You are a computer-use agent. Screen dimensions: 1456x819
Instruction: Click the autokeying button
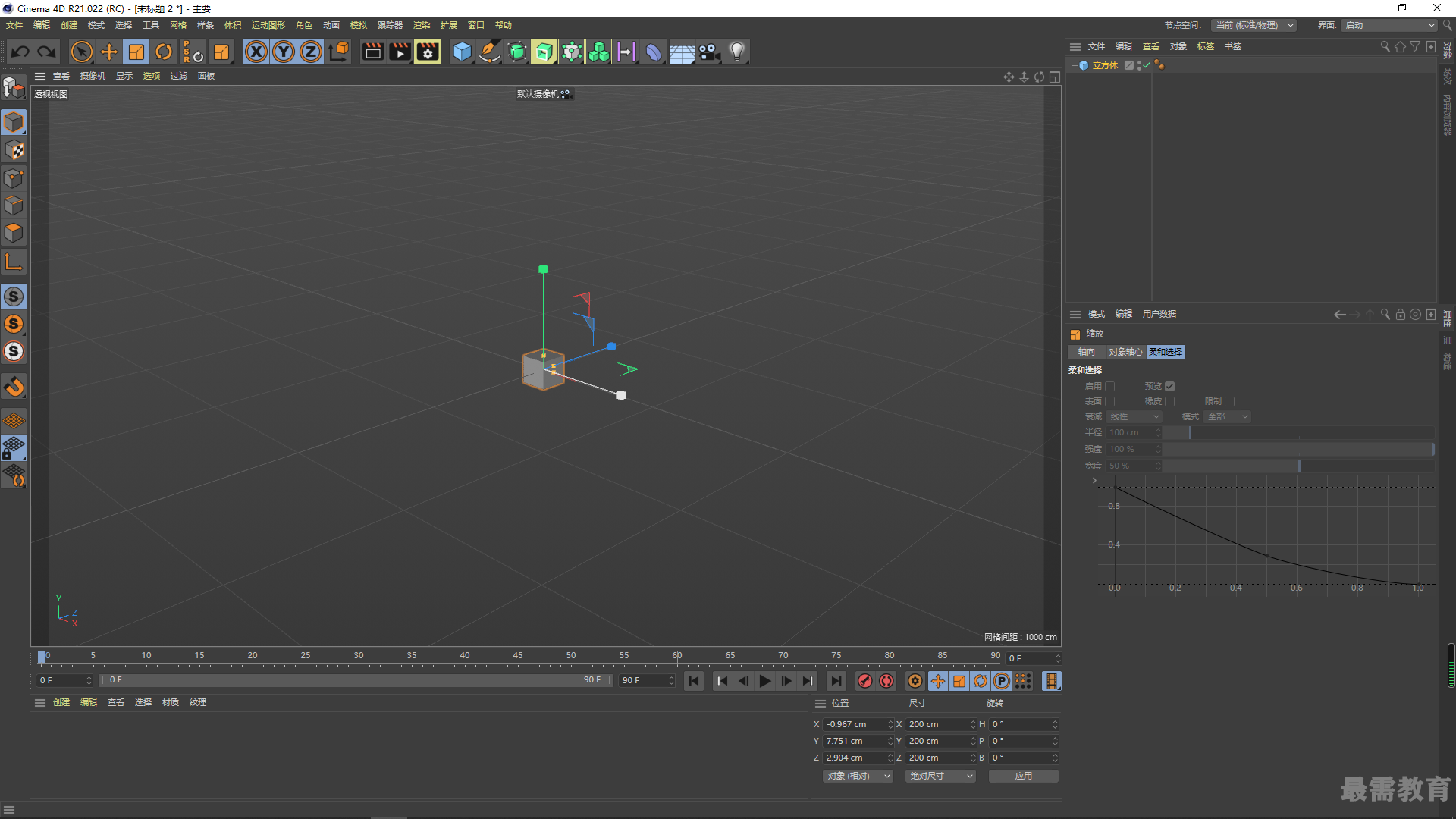click(886, 681)
